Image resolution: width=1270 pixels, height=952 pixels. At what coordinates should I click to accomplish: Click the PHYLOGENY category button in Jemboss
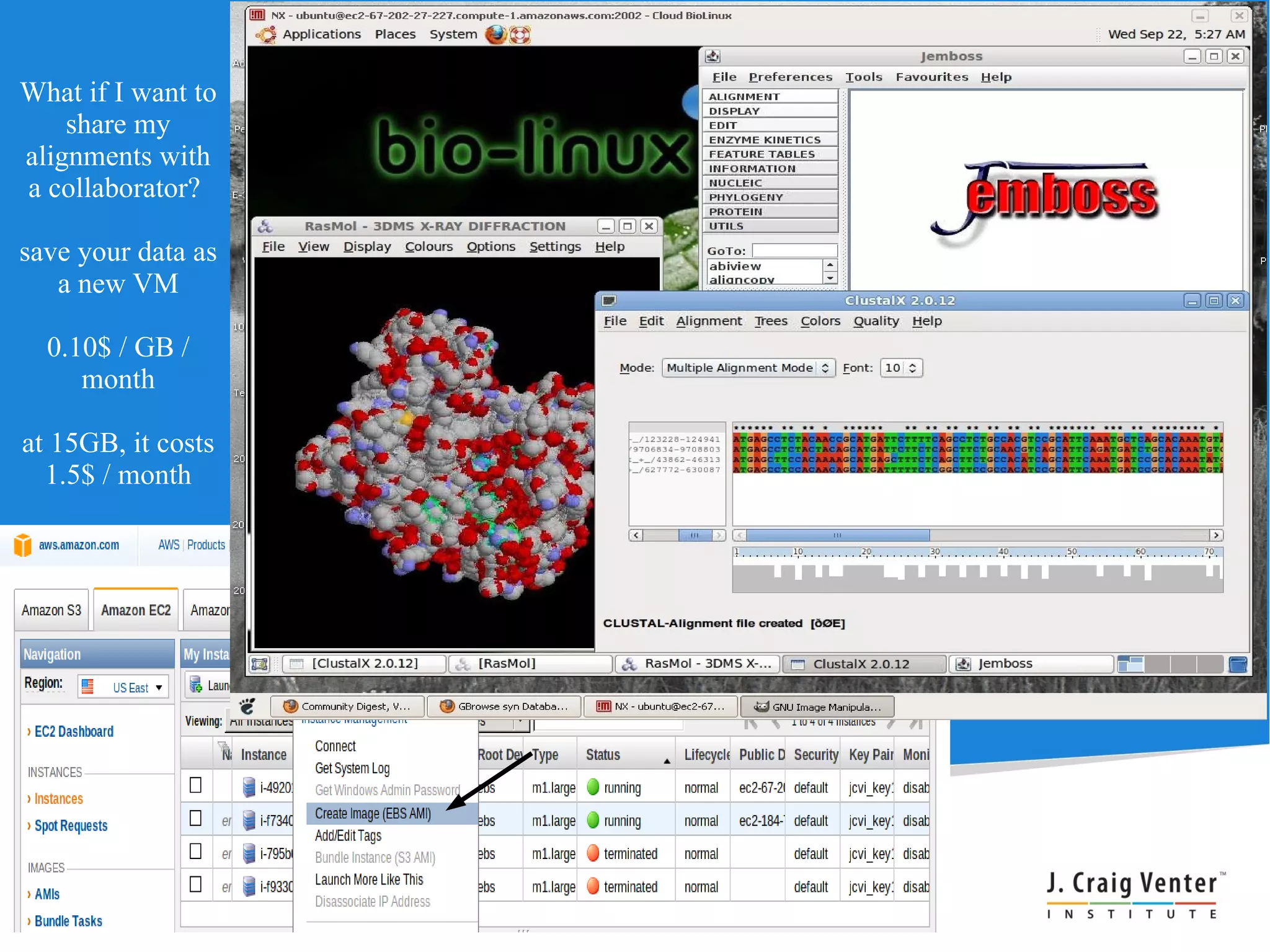coord(770,197)
